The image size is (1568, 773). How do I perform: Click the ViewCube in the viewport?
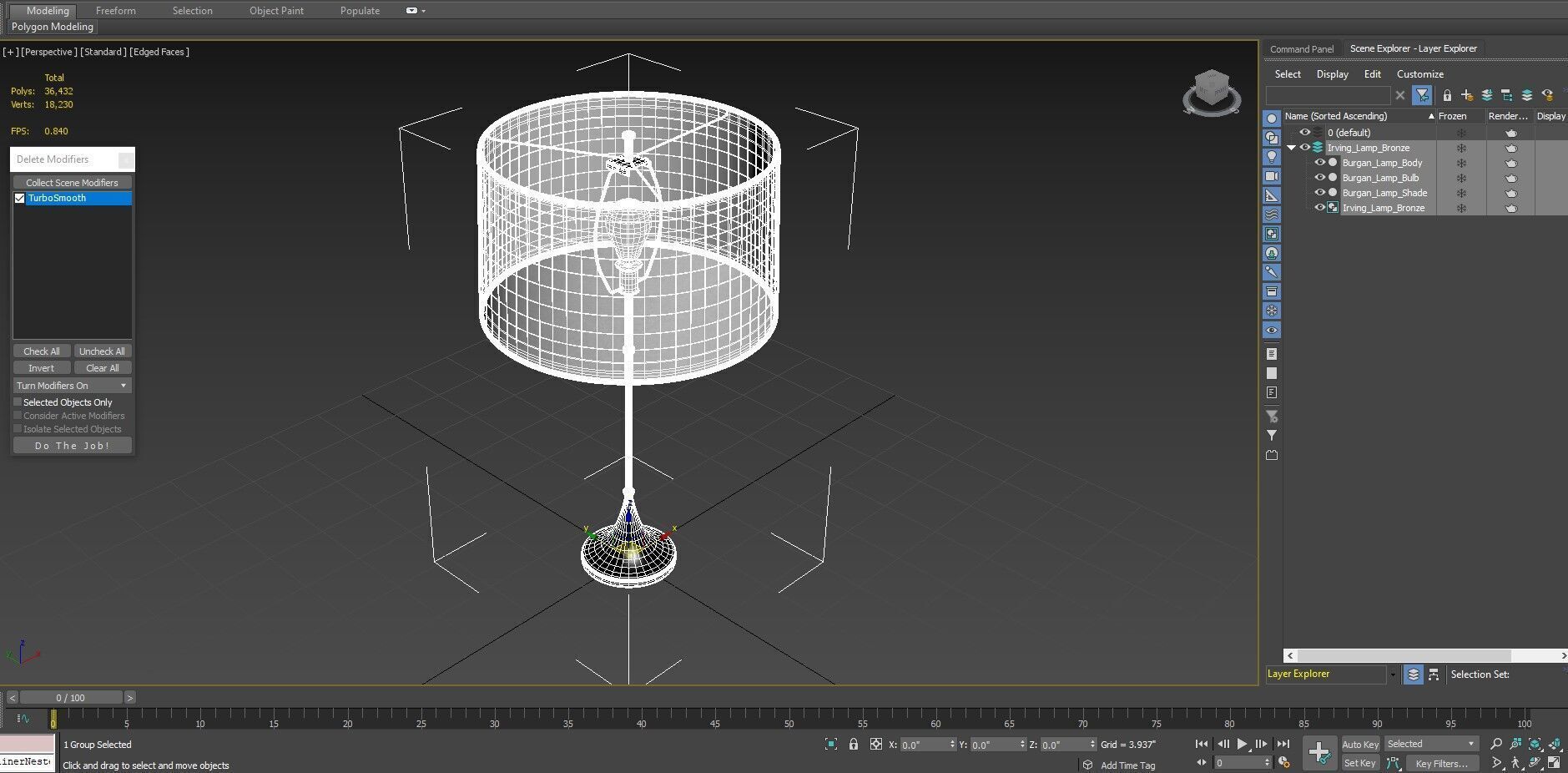(1212, 92)
